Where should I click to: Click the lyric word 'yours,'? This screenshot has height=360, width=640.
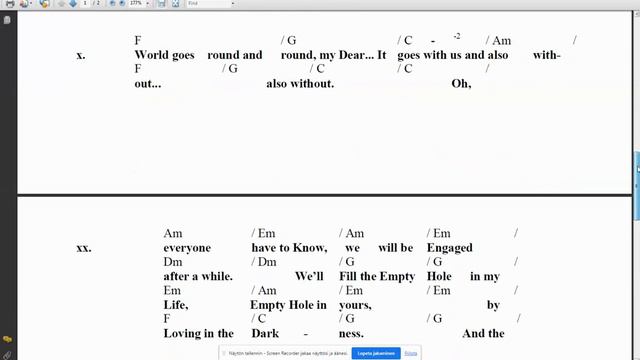pos(355,305)
